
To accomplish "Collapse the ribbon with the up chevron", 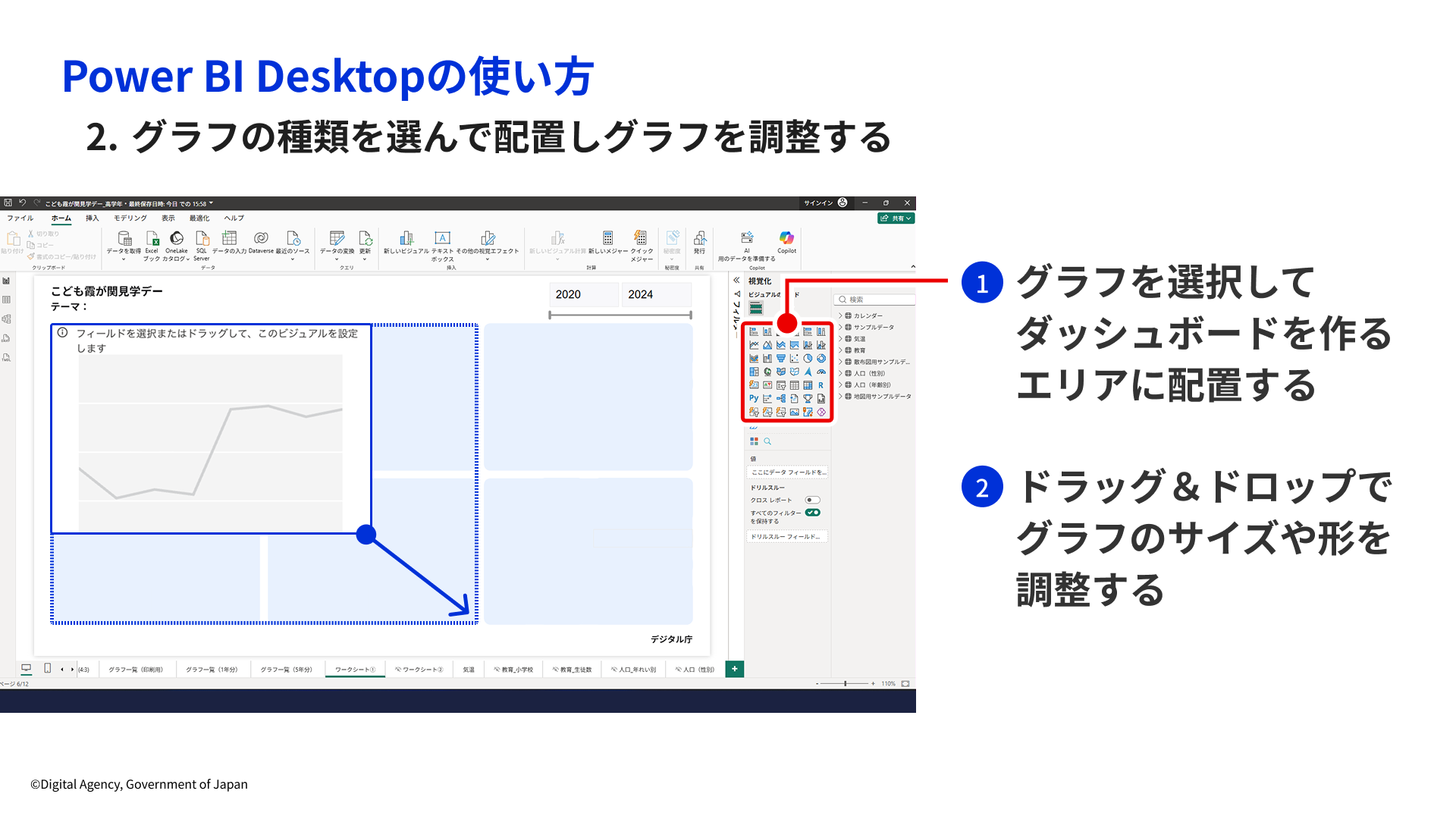I will click(912, 266).
